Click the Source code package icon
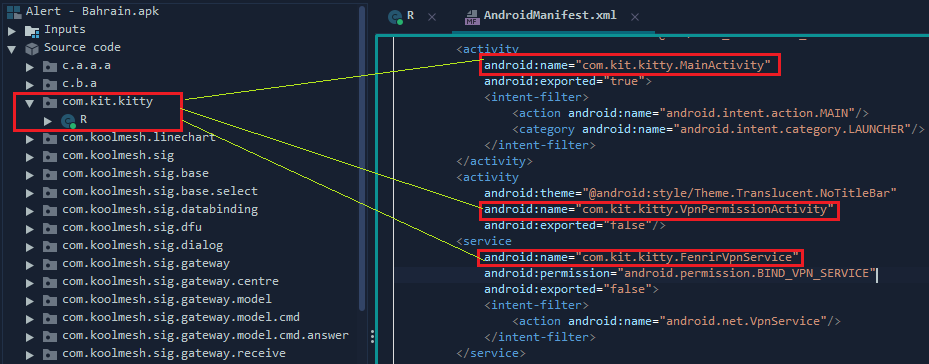 click(31, 48)
